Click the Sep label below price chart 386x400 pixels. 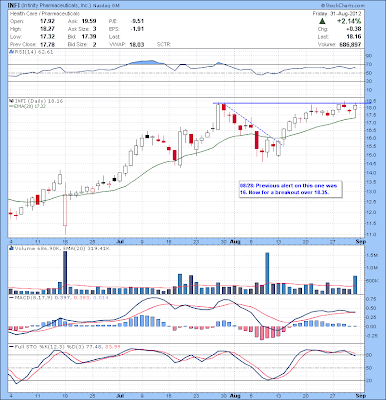[360, 241]
